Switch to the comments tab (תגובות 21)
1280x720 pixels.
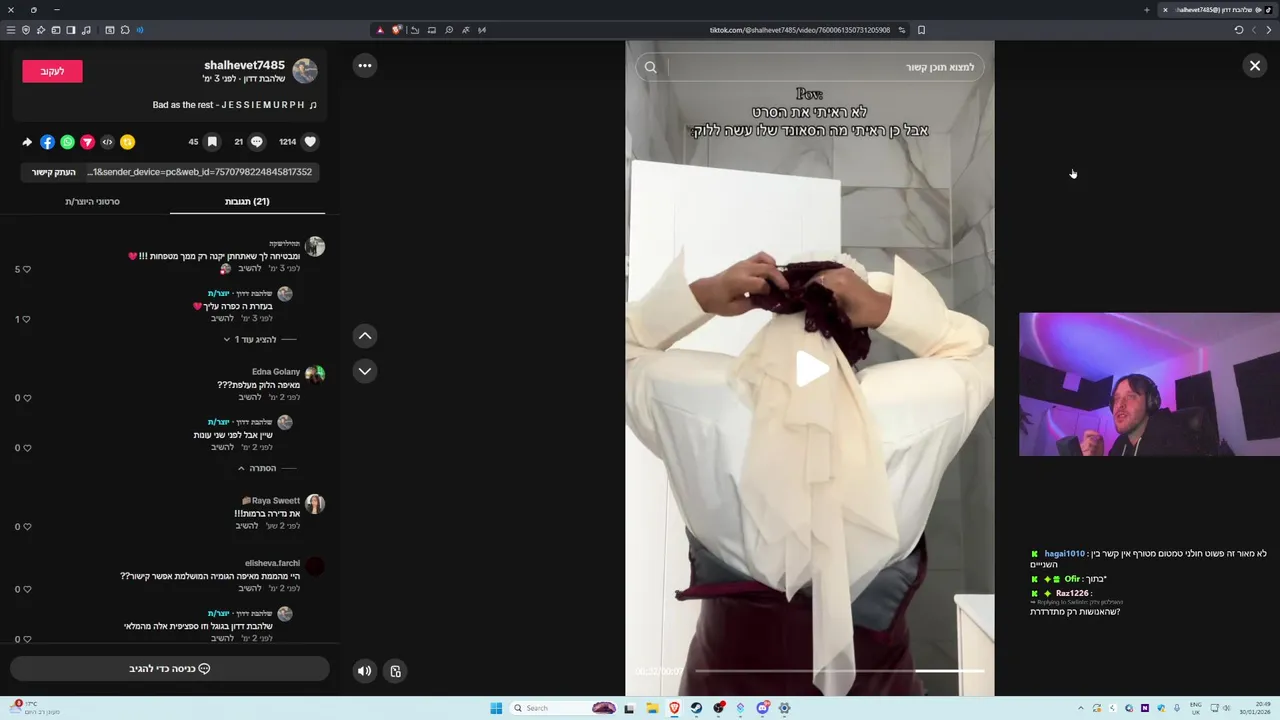247,201
